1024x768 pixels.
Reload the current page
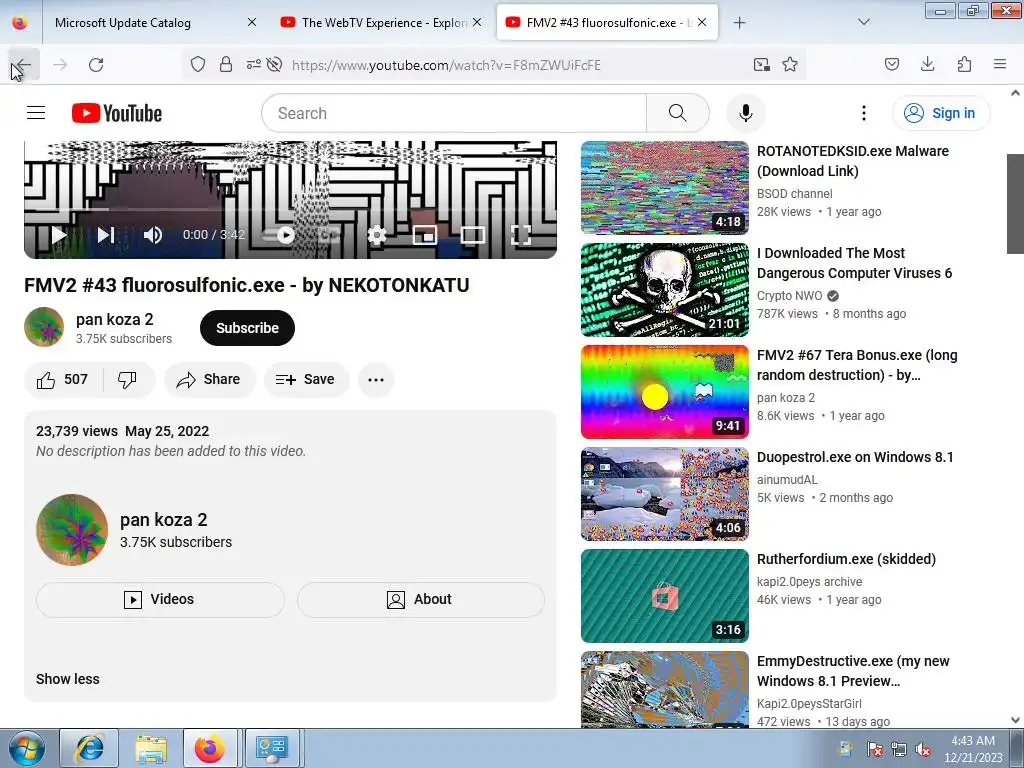coord(96,65)
